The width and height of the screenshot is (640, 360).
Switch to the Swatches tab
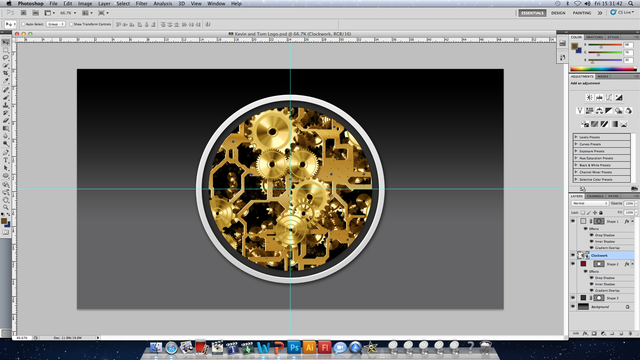(595, 37)
